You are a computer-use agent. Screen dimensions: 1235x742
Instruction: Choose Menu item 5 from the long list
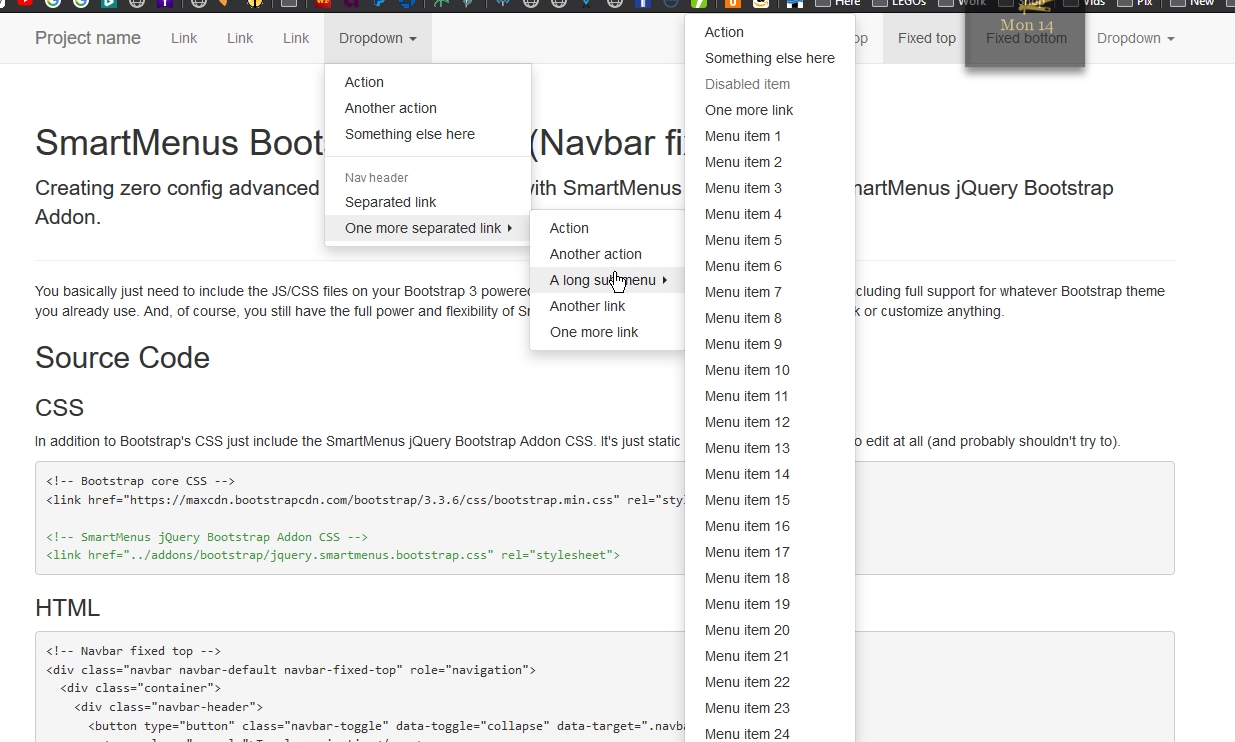[743, 240]
